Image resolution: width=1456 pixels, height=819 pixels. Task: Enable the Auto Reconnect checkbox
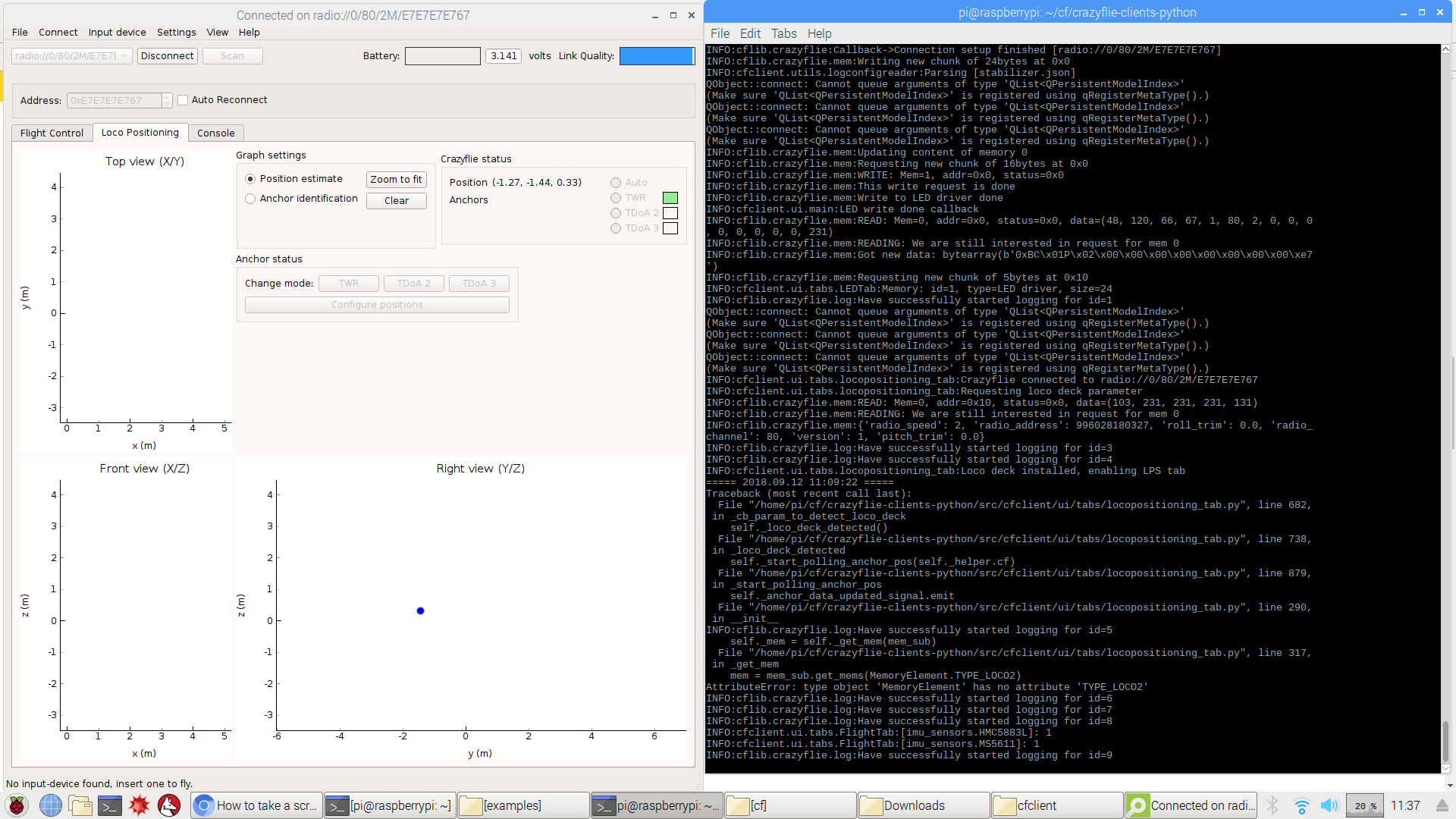[183, 100]
